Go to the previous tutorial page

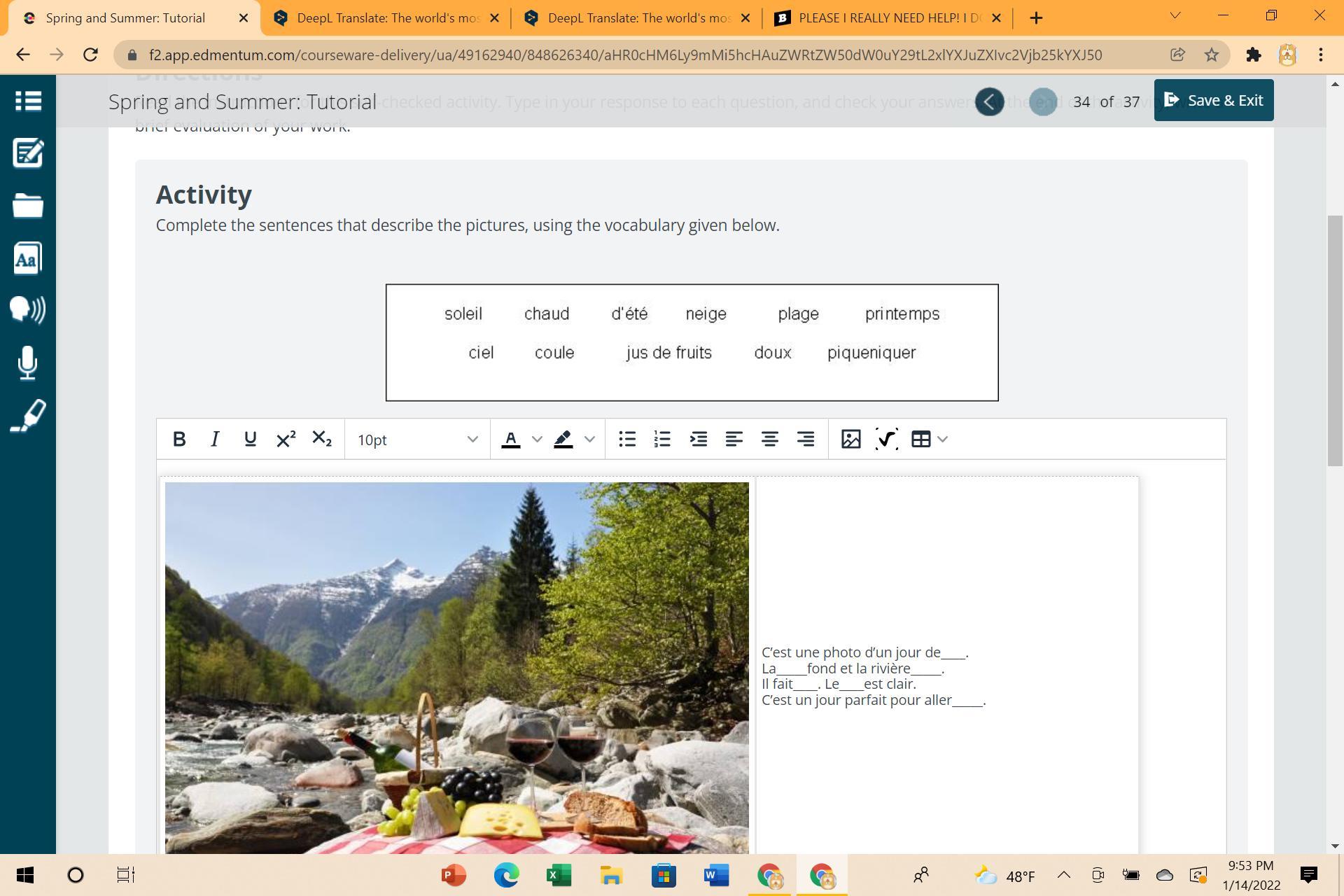[x=989, y=102]
